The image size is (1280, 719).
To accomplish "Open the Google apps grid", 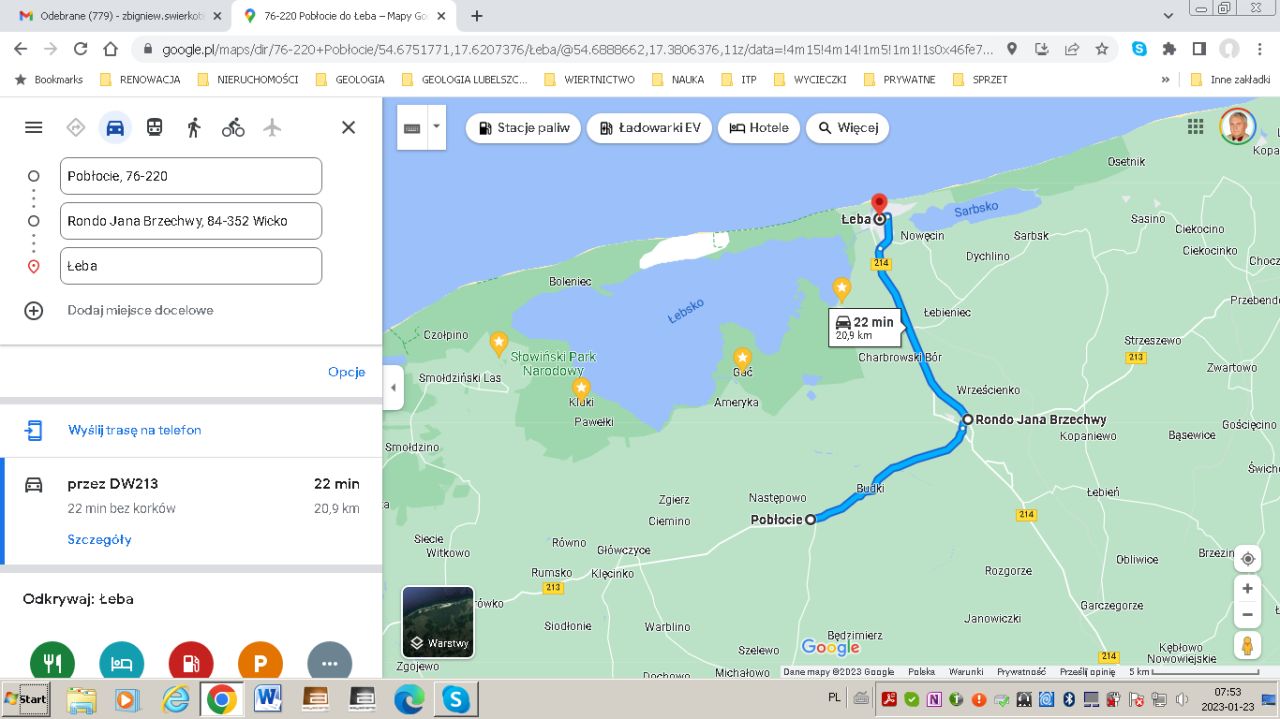I will pos(1195,126).
